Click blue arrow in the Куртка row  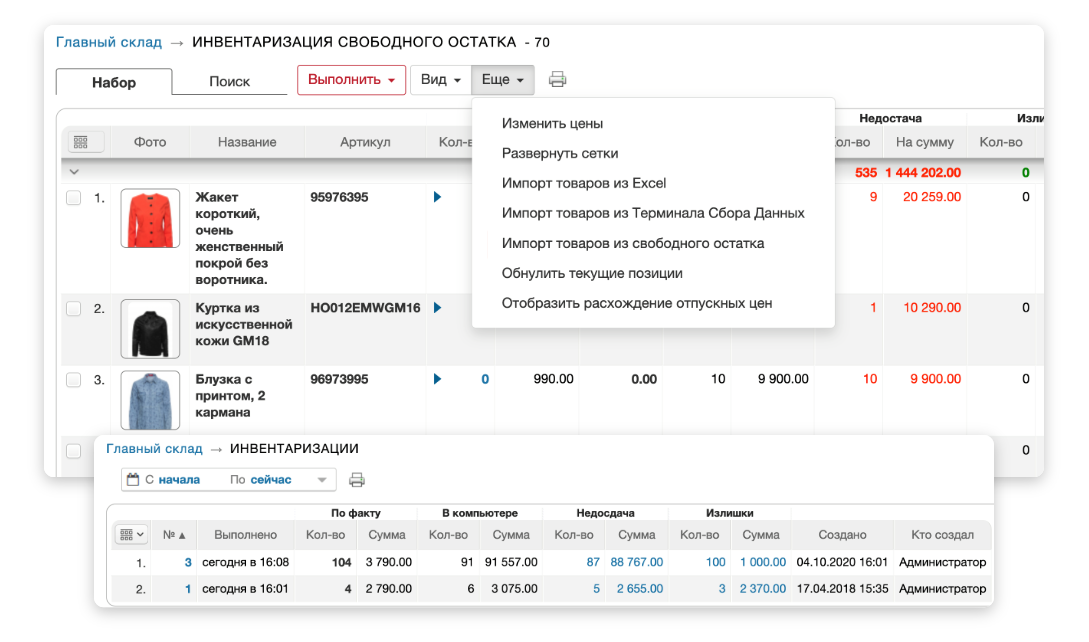pyautogui.click(x=437, y=308)
